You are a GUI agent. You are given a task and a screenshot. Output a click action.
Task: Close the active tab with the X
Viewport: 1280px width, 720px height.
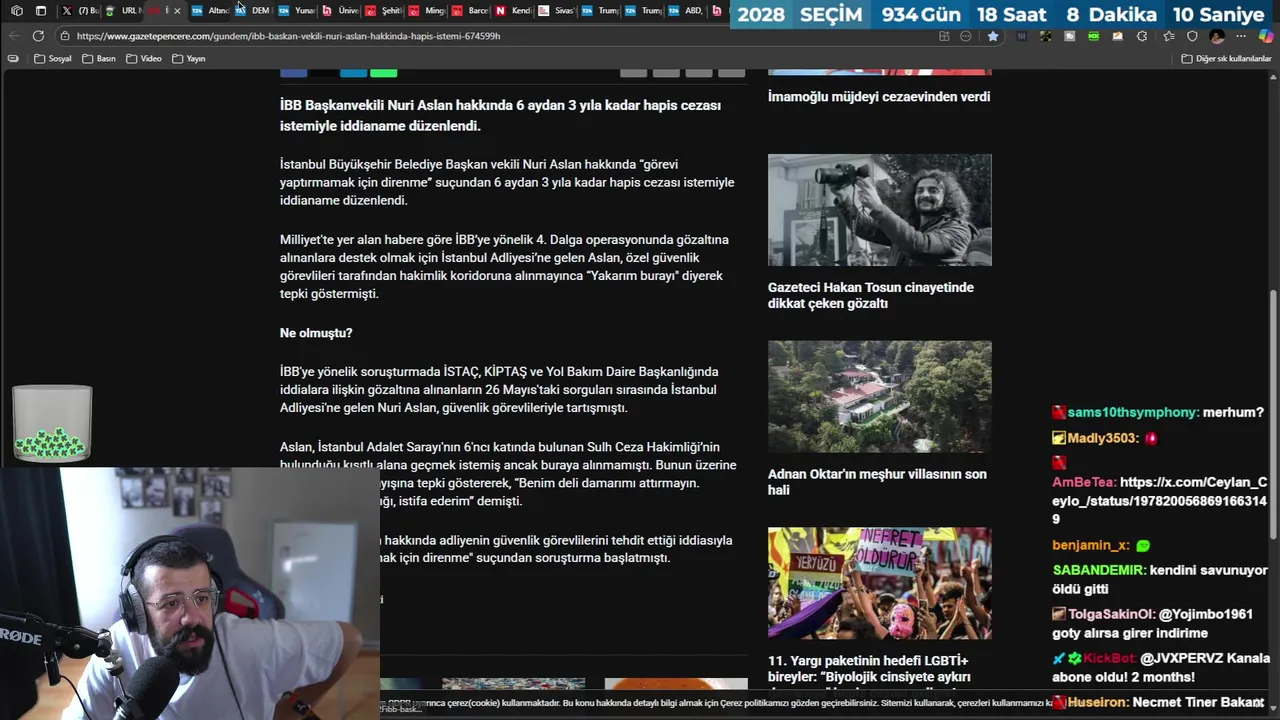(177, 11)
